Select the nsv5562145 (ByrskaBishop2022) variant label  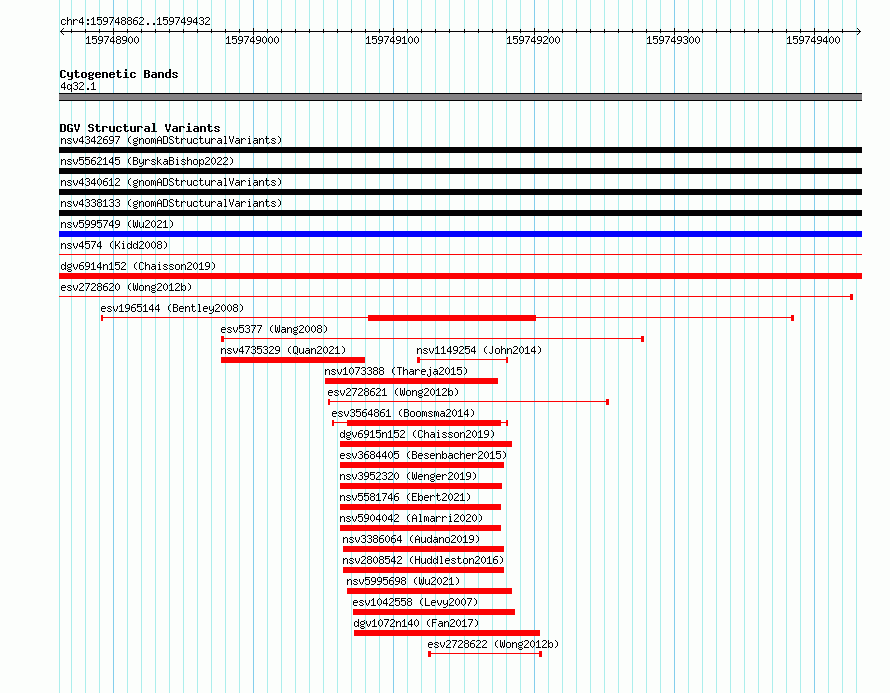147,161
